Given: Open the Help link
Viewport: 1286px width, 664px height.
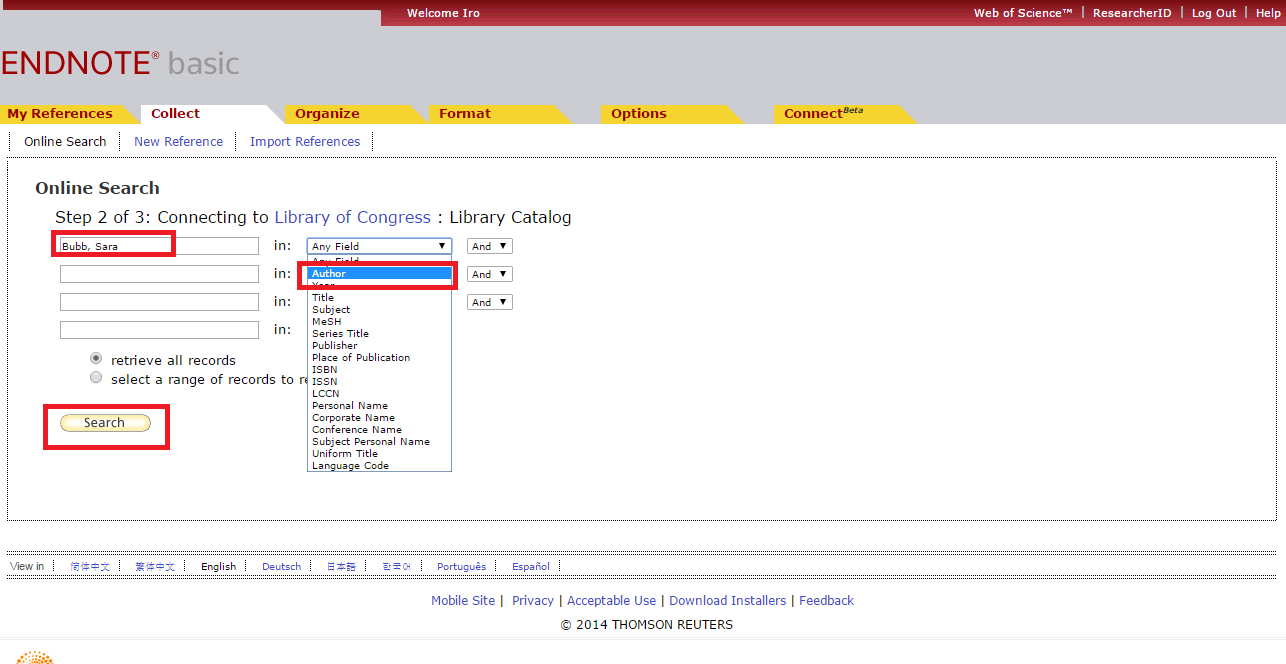Looking at the screenshot, I should (1268, 13).
